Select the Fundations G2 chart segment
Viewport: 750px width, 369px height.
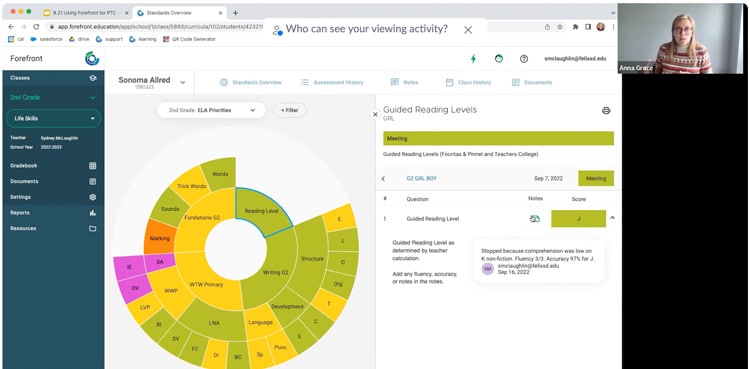tap(202, 218)
